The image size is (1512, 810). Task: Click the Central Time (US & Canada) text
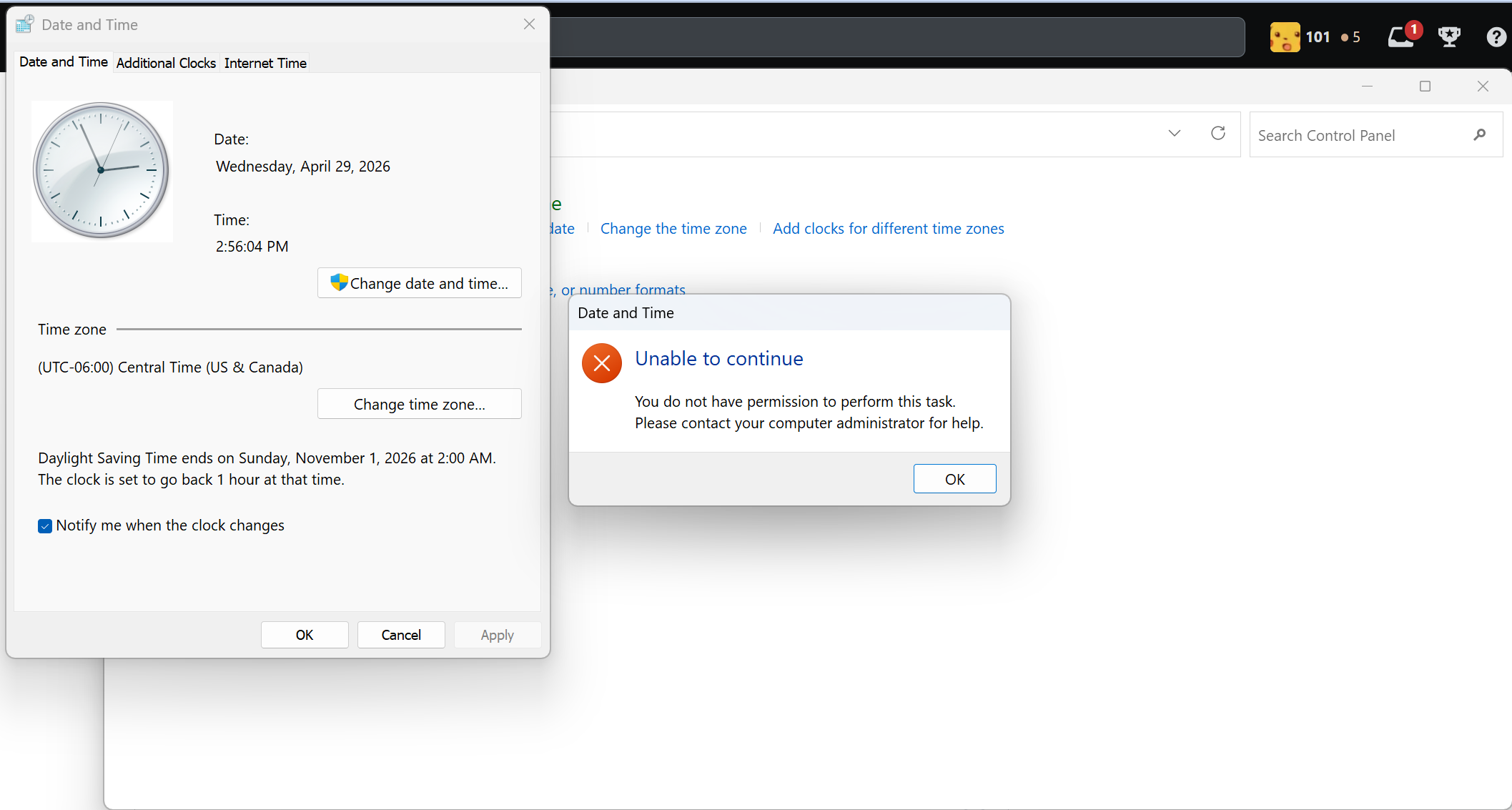click(170, 367)
